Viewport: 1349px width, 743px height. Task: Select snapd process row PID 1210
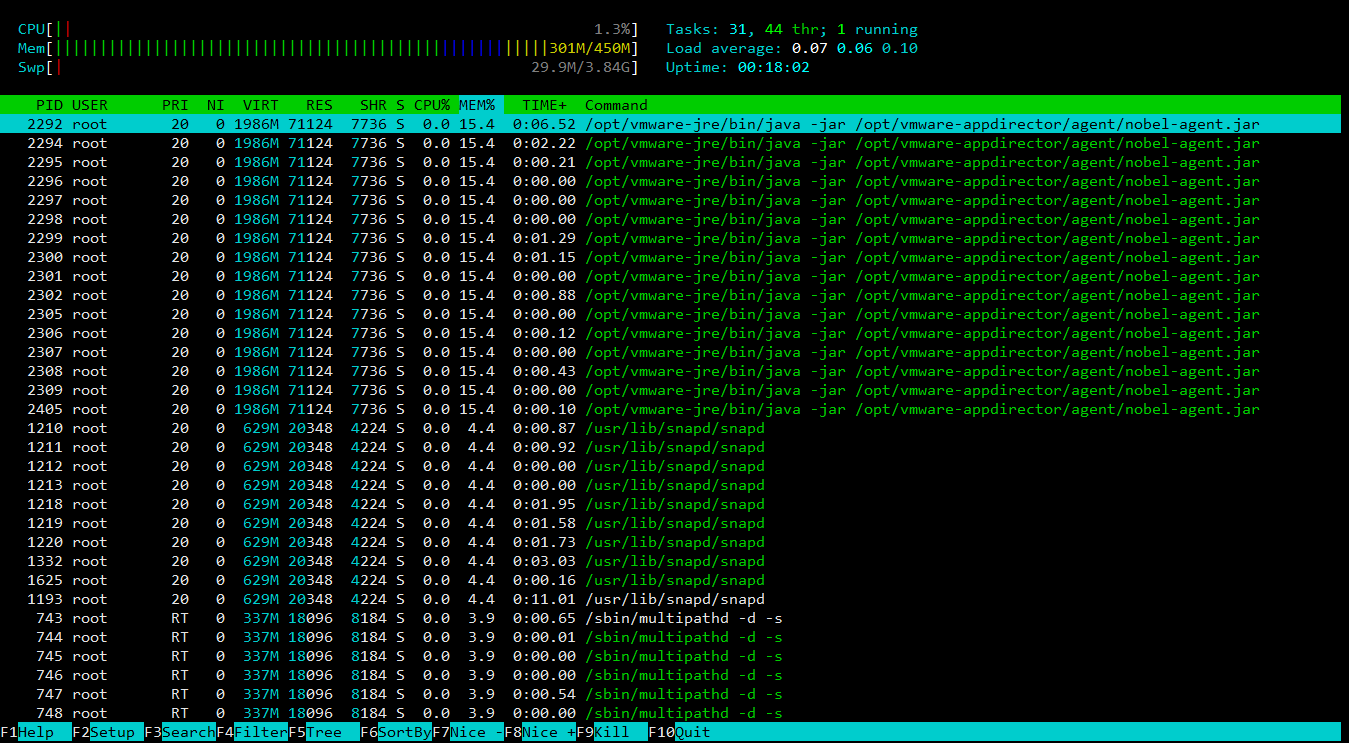(x=670, y=428)
